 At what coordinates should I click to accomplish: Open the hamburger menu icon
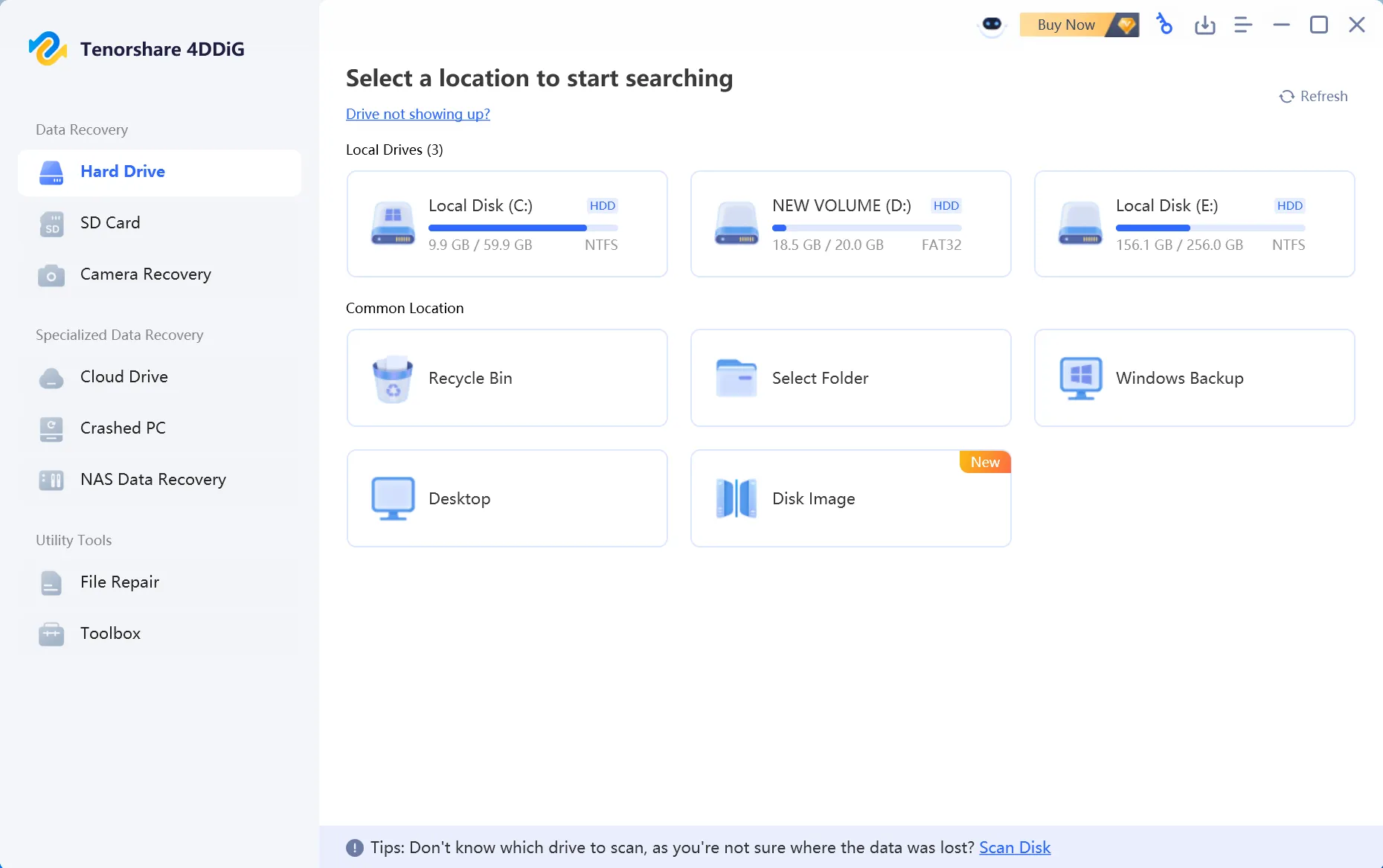1243,25
